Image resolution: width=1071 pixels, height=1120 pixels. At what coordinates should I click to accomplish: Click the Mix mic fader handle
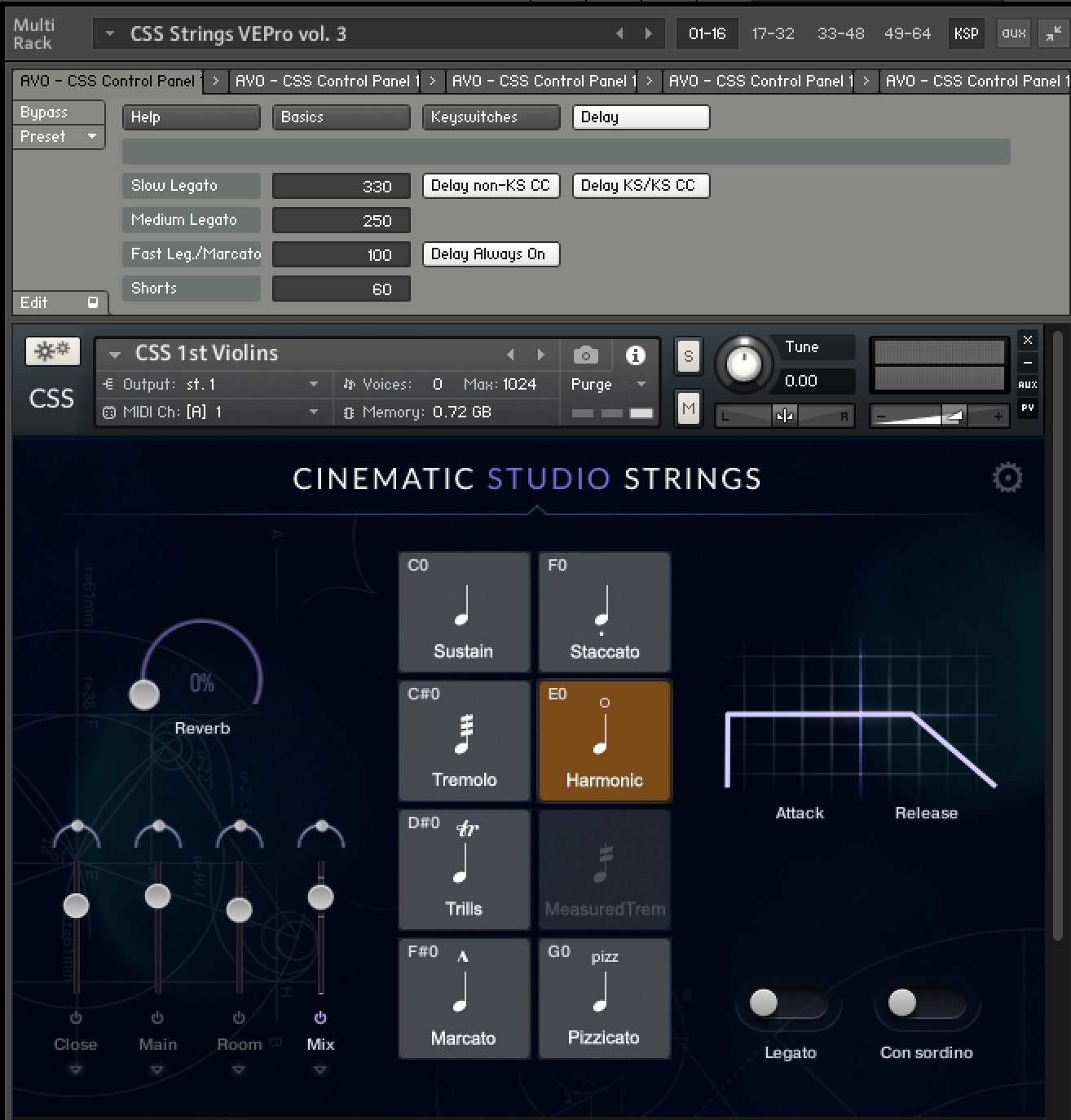click(x=320, y=897)
